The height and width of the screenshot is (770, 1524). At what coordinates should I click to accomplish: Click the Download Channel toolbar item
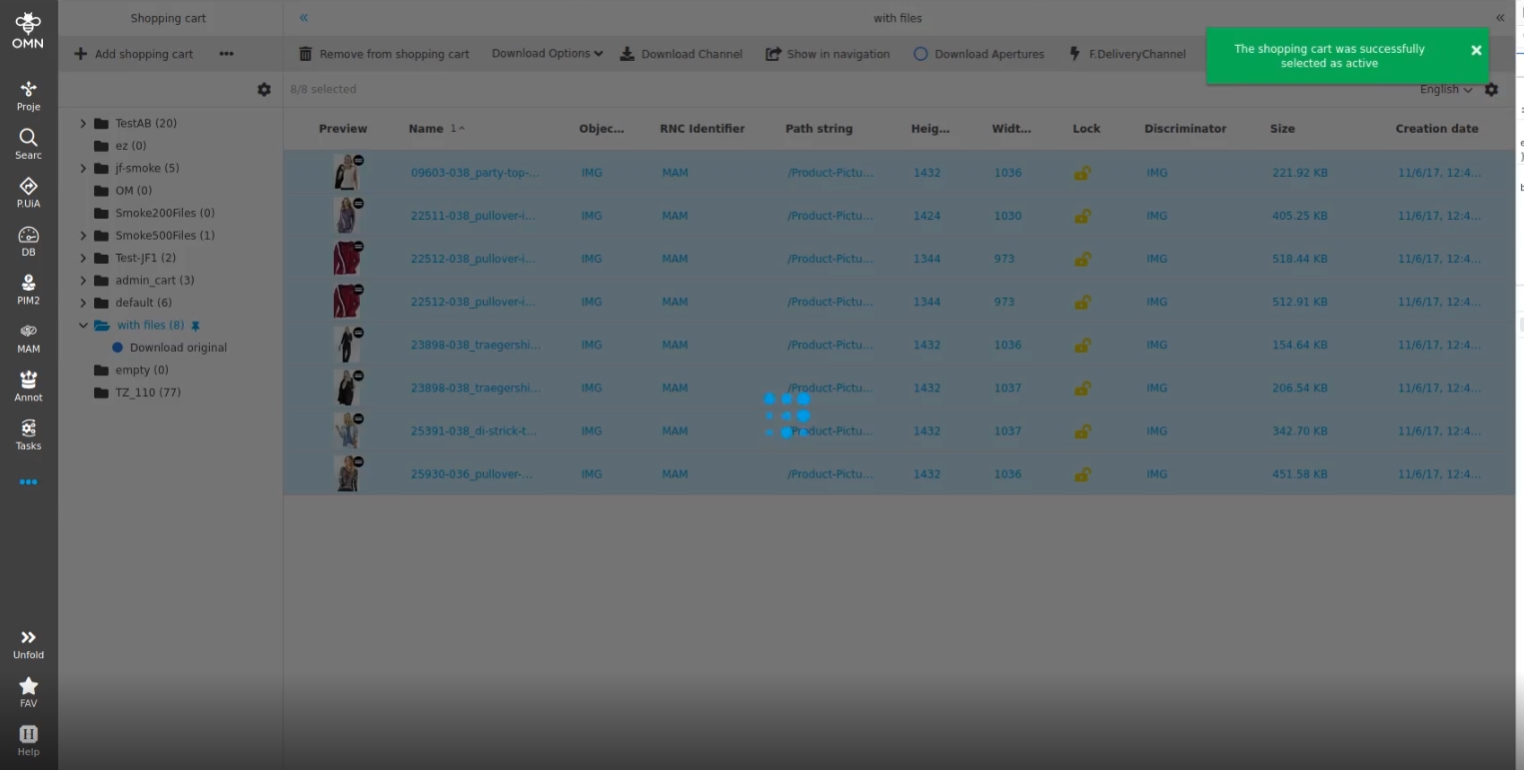[x=681, y=54]
